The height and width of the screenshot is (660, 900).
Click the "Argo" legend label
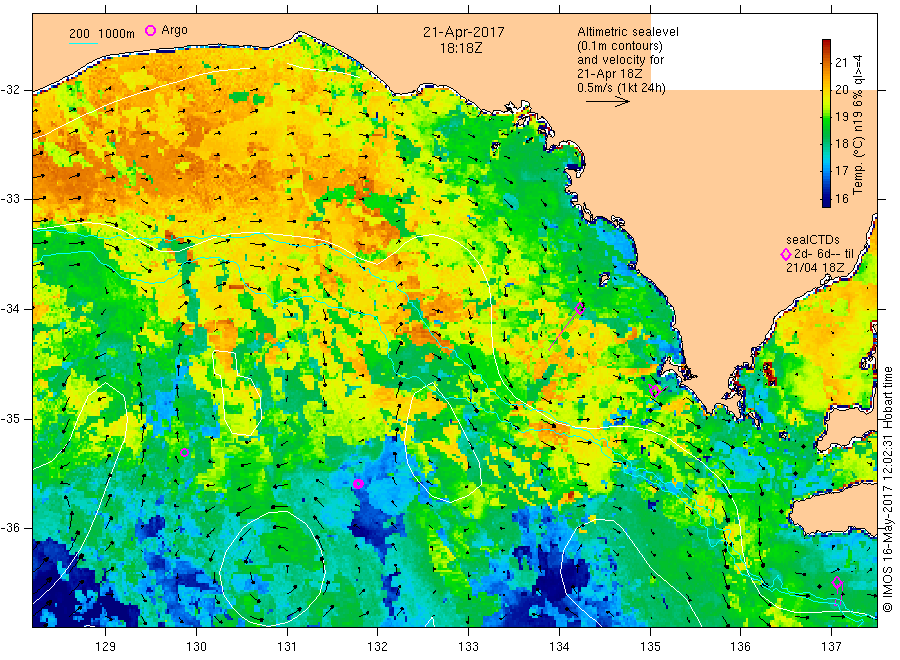tap(174, 30)
